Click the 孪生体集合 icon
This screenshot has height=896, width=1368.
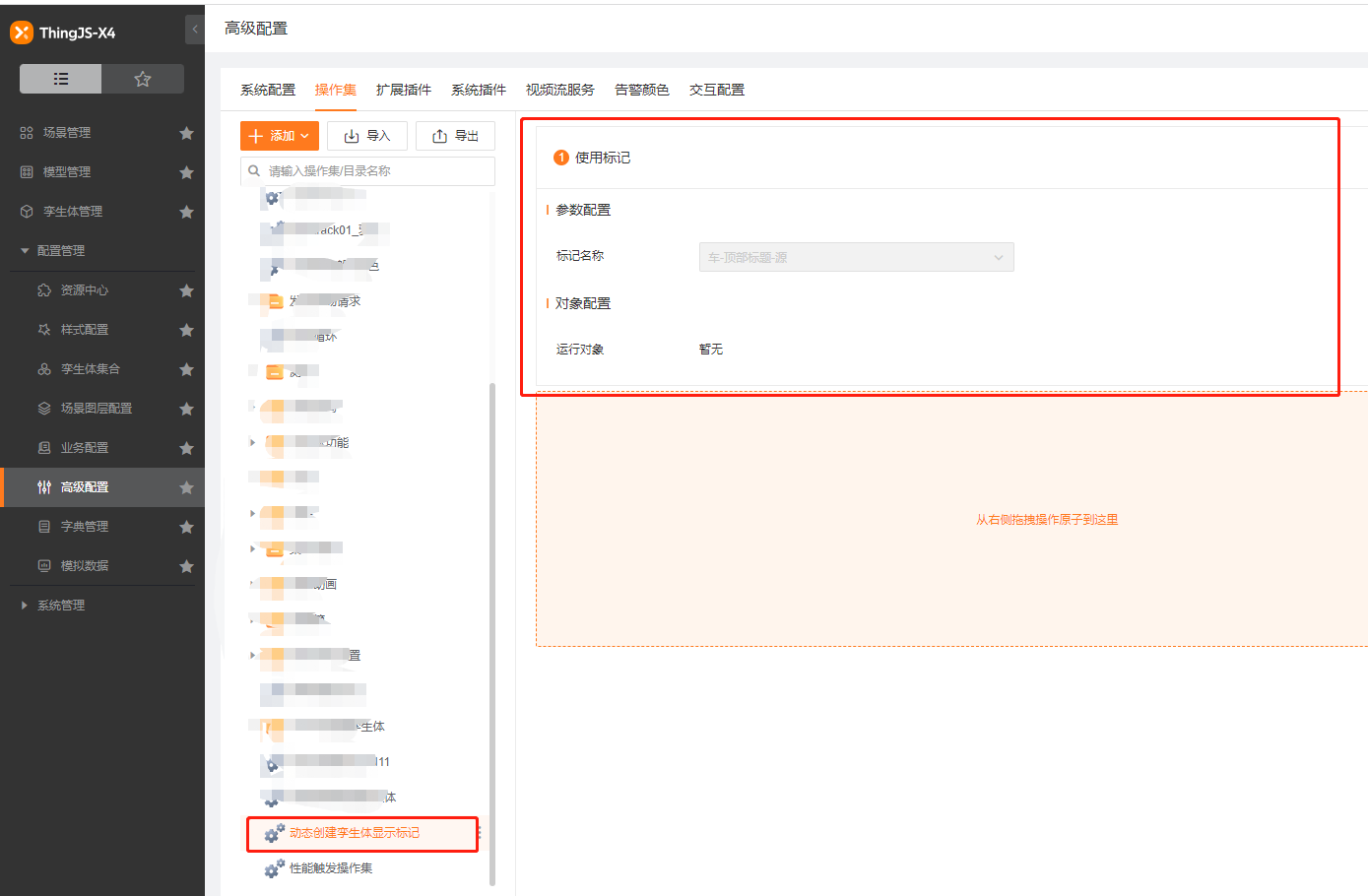(x=44, y=369)
